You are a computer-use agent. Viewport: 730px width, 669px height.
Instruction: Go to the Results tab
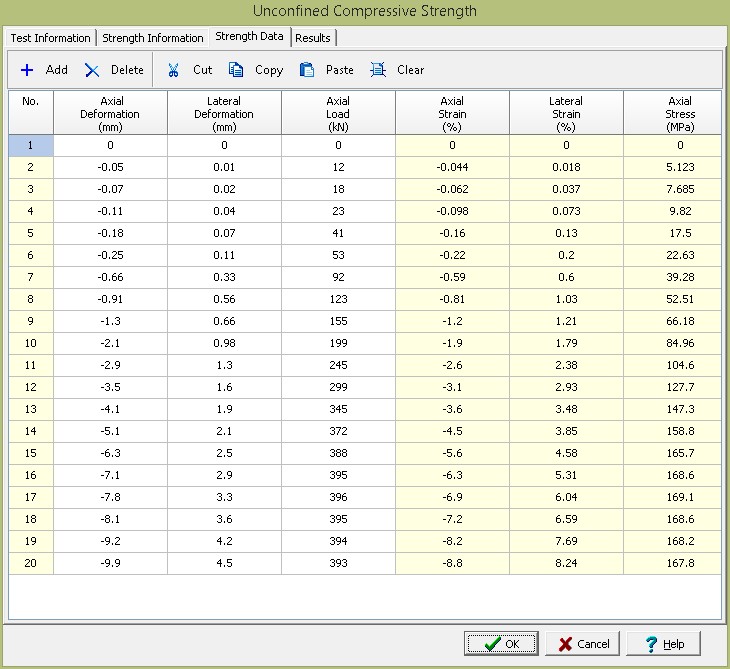(x=312, y=38)
